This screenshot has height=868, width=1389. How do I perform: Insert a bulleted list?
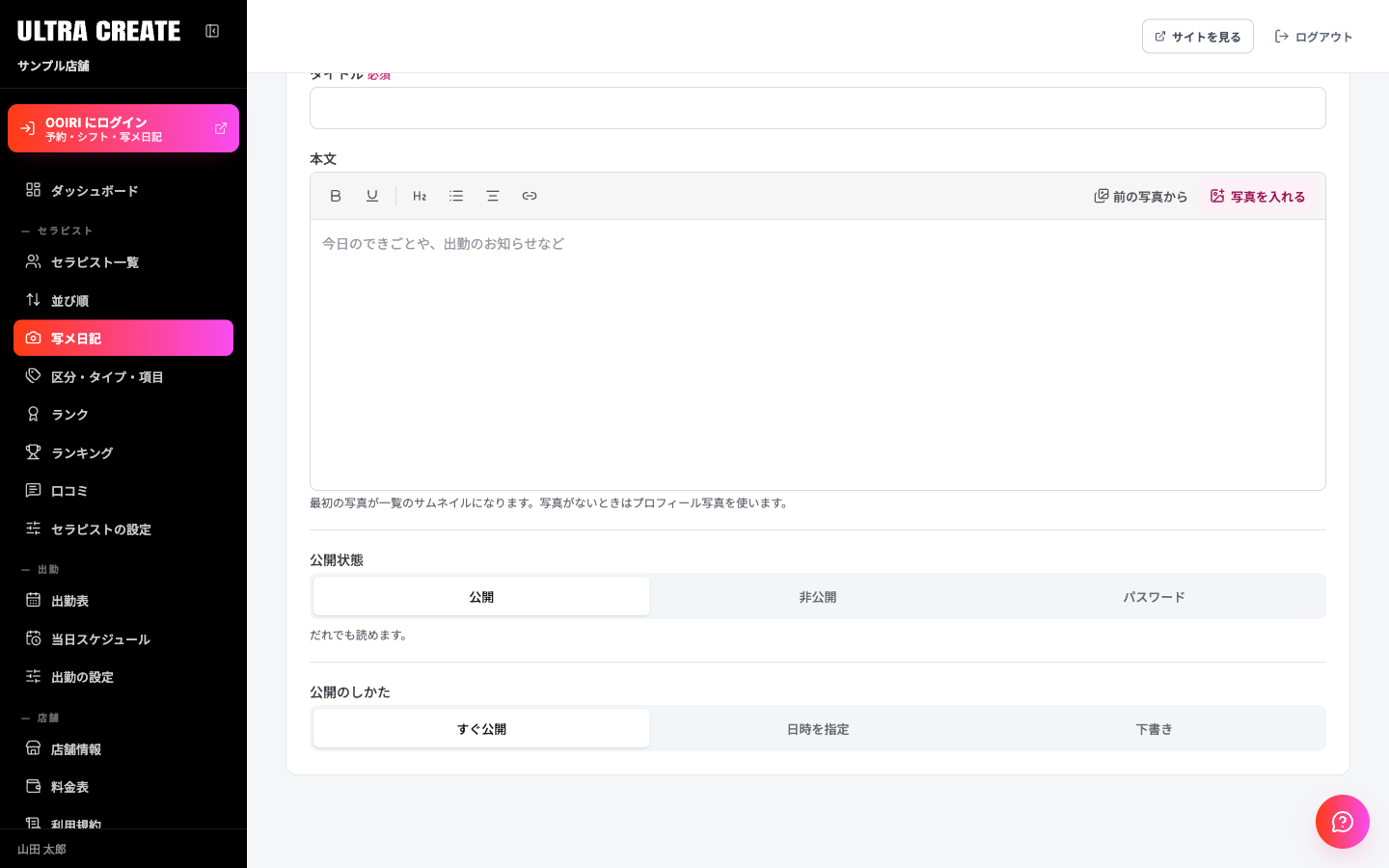(x=456, y=196)
